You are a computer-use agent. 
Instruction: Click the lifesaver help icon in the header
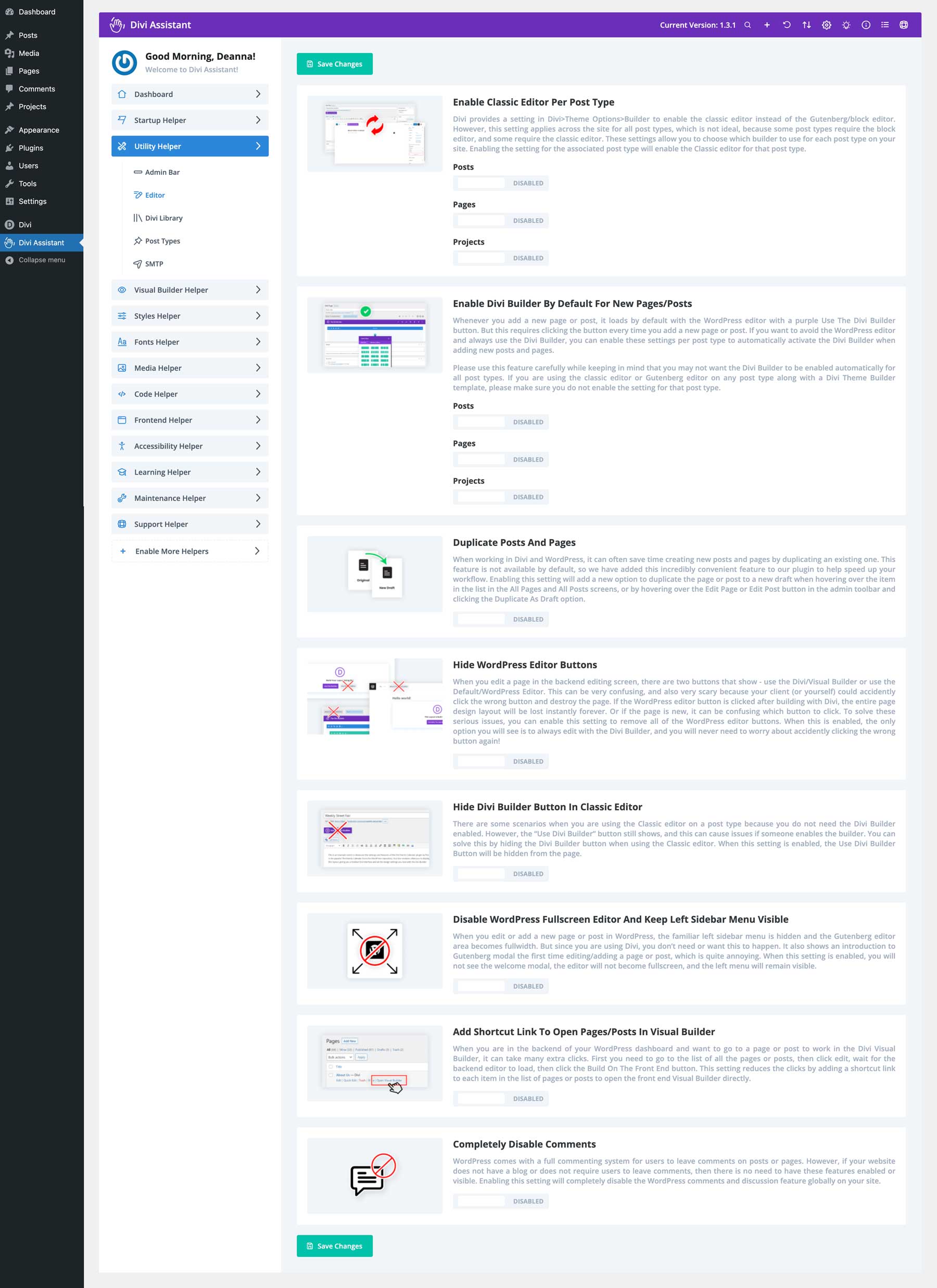point(903,25)
